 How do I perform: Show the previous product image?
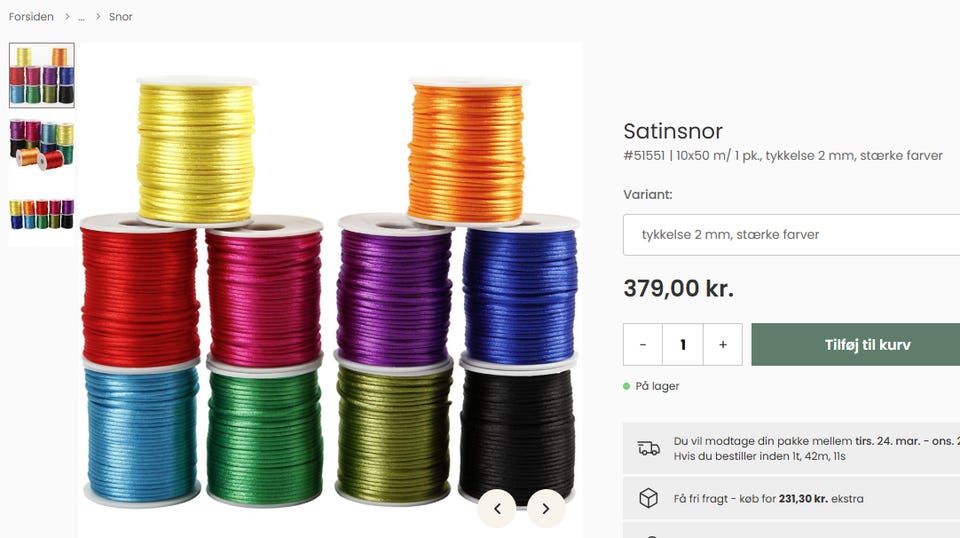coord(497,508)
